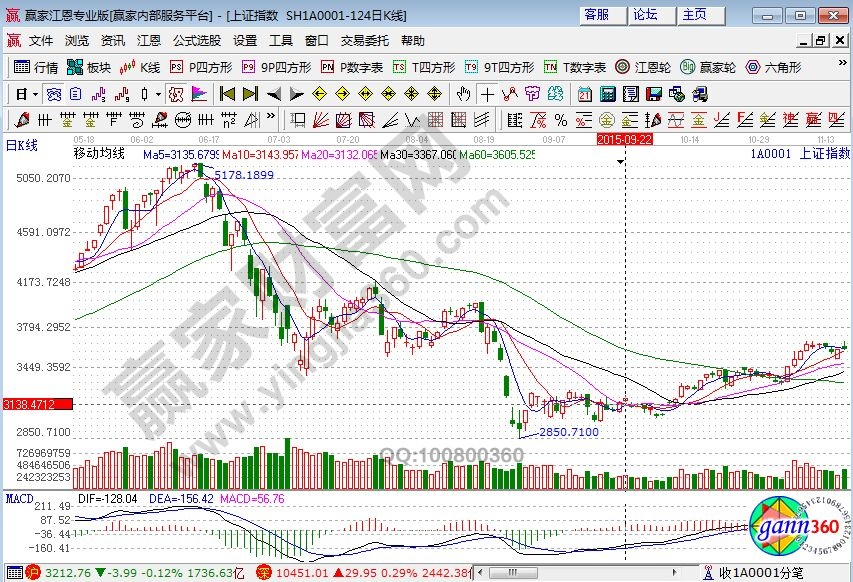Image resolution: width=853 pixels, height=582 pixels.
Task: Open the 板块 sector view
Action: (x=89, y=67)
